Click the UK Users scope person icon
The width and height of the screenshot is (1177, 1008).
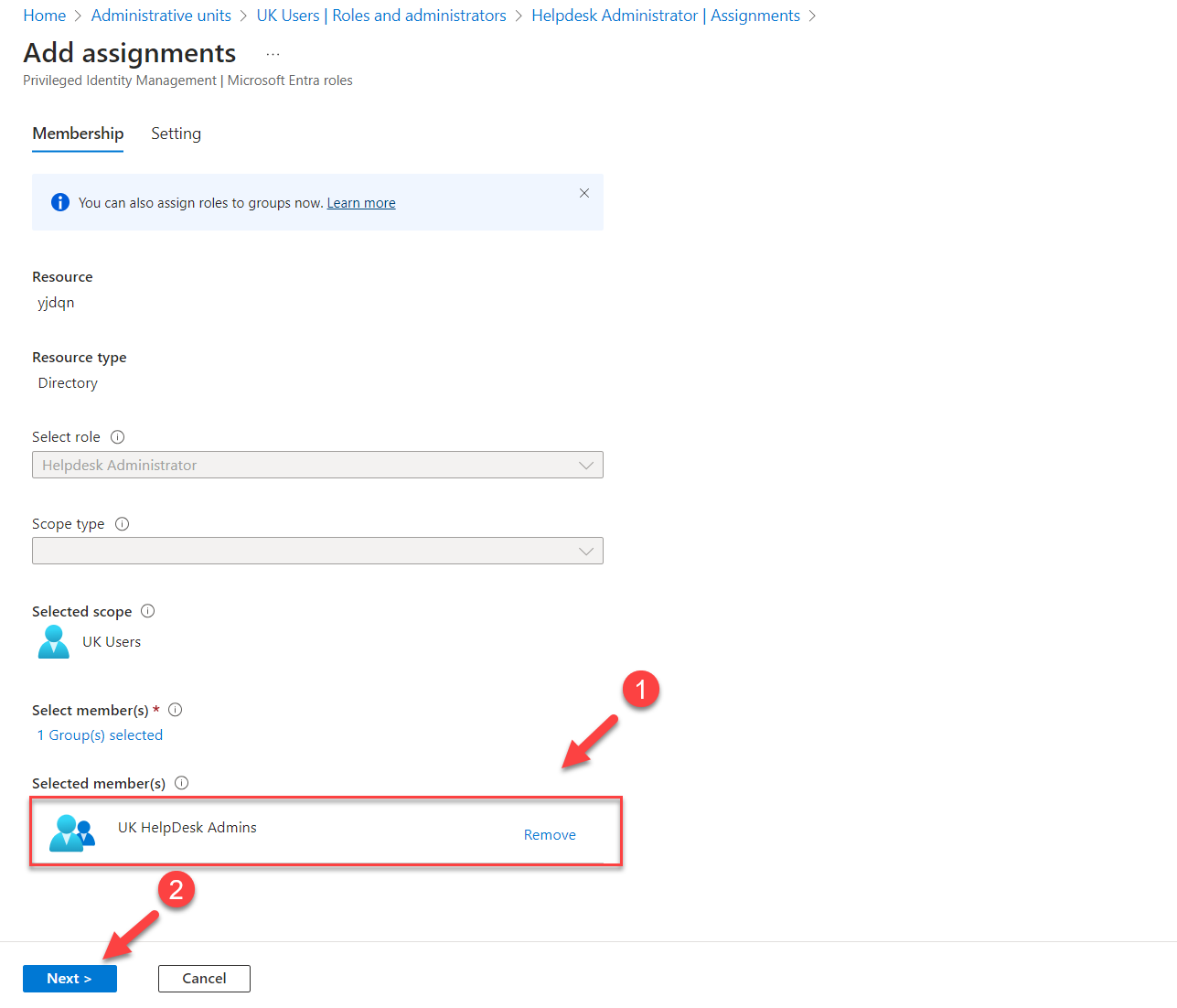(x=53, y=641)
